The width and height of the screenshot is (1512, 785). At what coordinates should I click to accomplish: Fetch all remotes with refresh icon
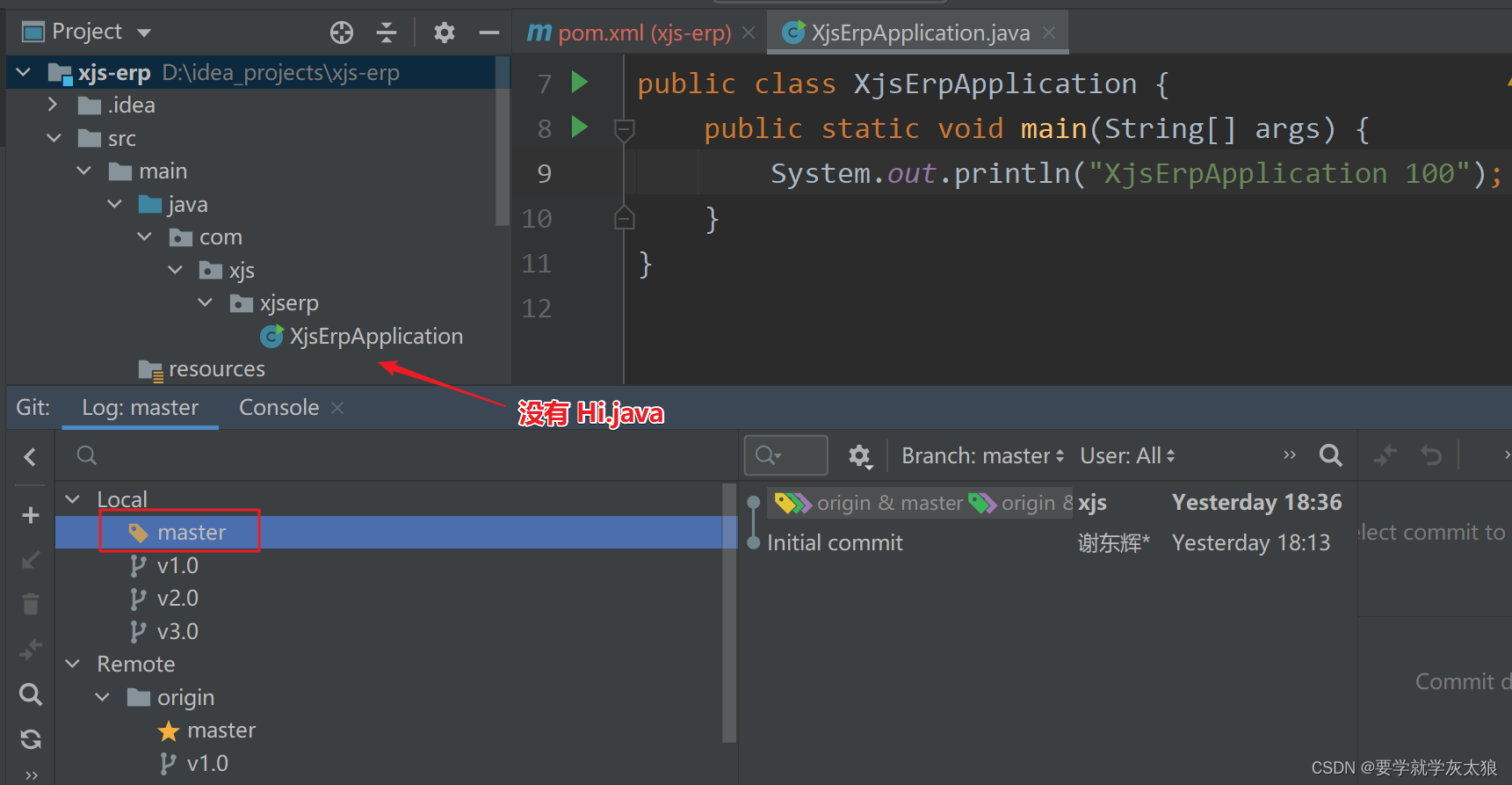click(30, 739)
